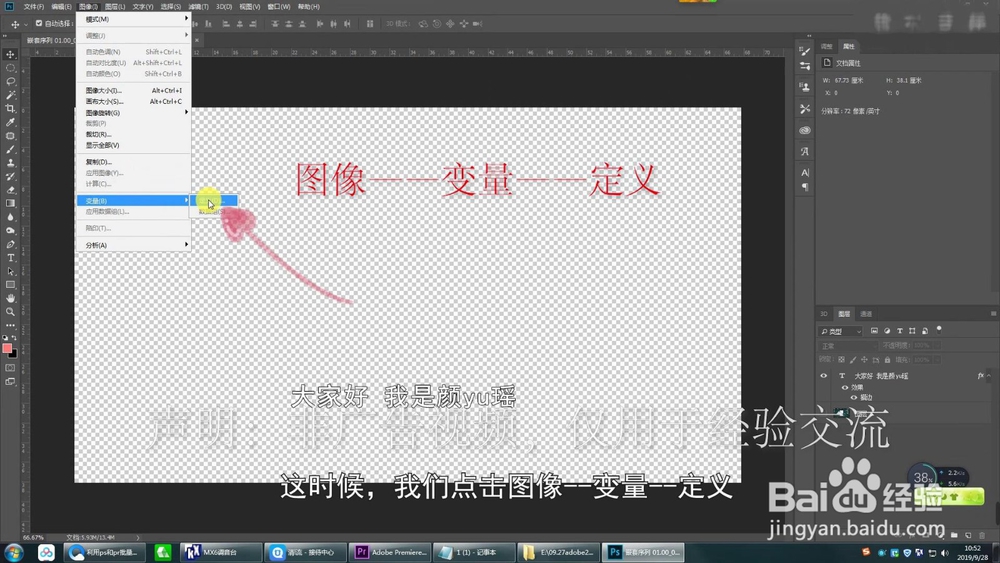This screenshot has width=1000, height=563.
Task: Toggle 自动选择 auto-select checkbox
Action: click(x=39, y=24)
